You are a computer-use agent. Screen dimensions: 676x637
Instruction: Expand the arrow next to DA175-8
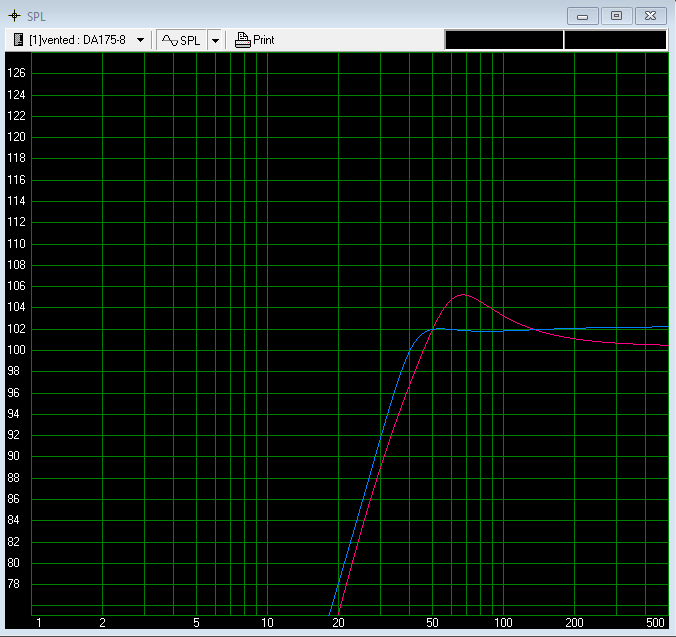tap(140, 40)
